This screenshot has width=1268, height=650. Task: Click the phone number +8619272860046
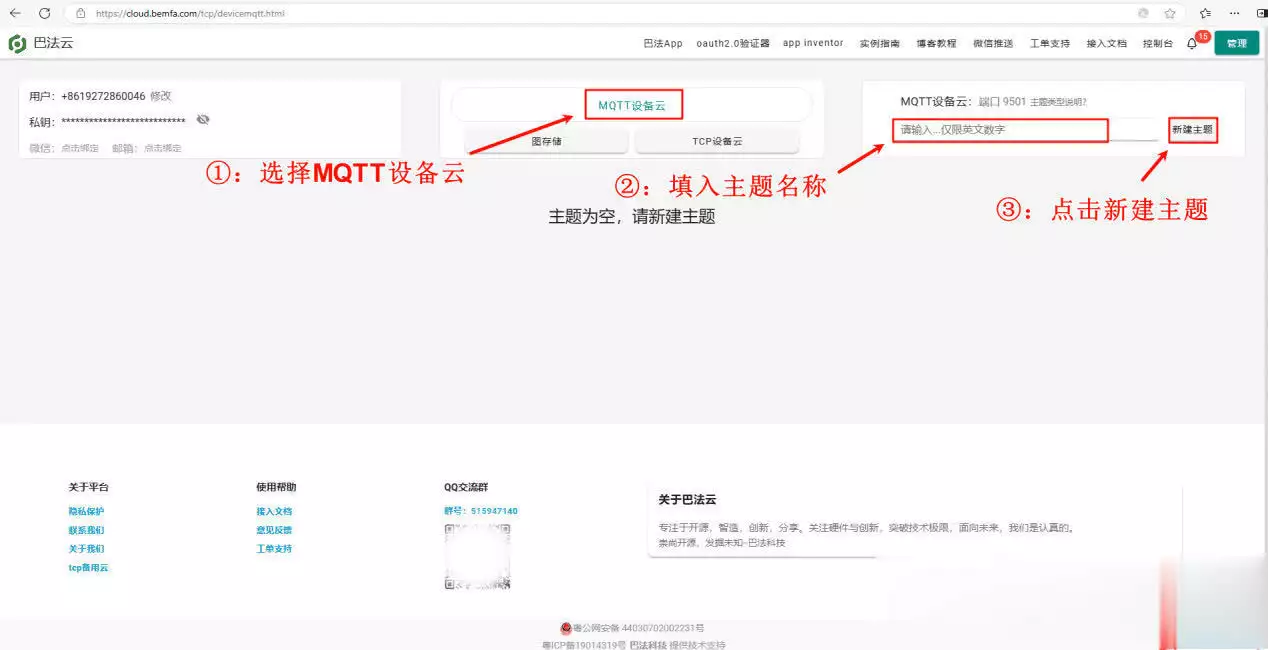(103, 96)
